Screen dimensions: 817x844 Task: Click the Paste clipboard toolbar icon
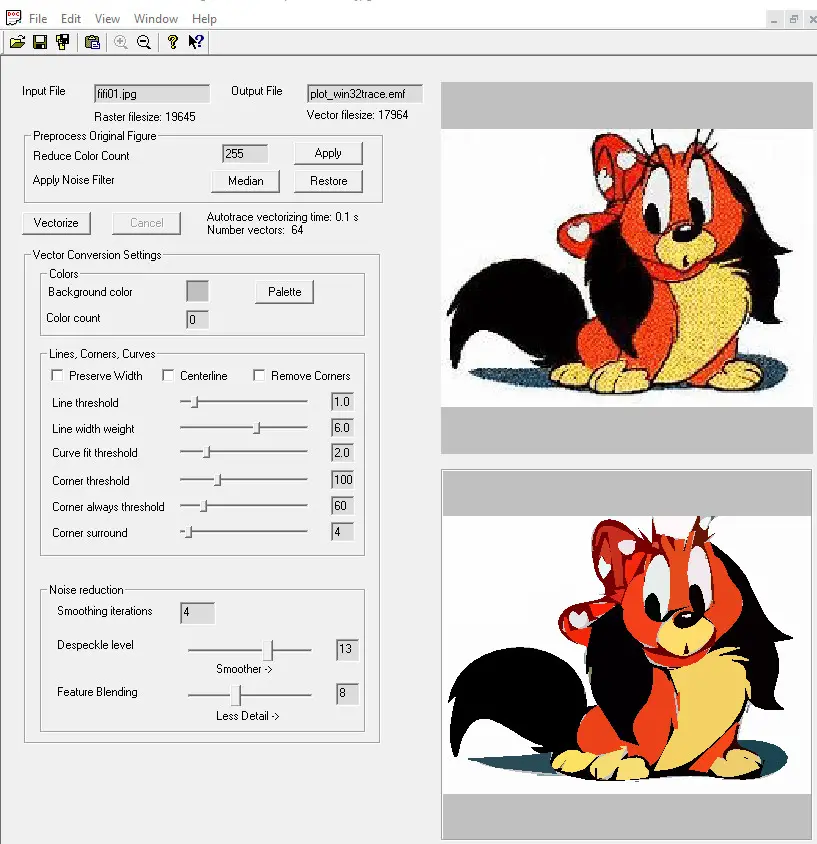click(x=93, y=42)
